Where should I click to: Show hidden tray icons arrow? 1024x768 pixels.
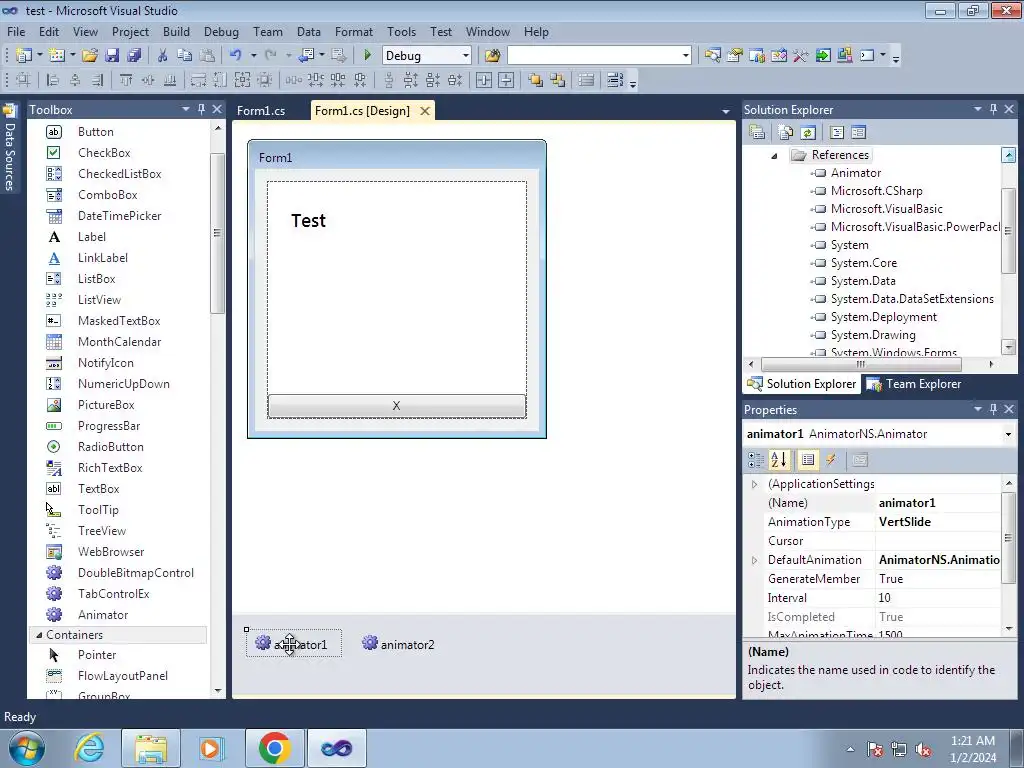(x=850, y=749)
